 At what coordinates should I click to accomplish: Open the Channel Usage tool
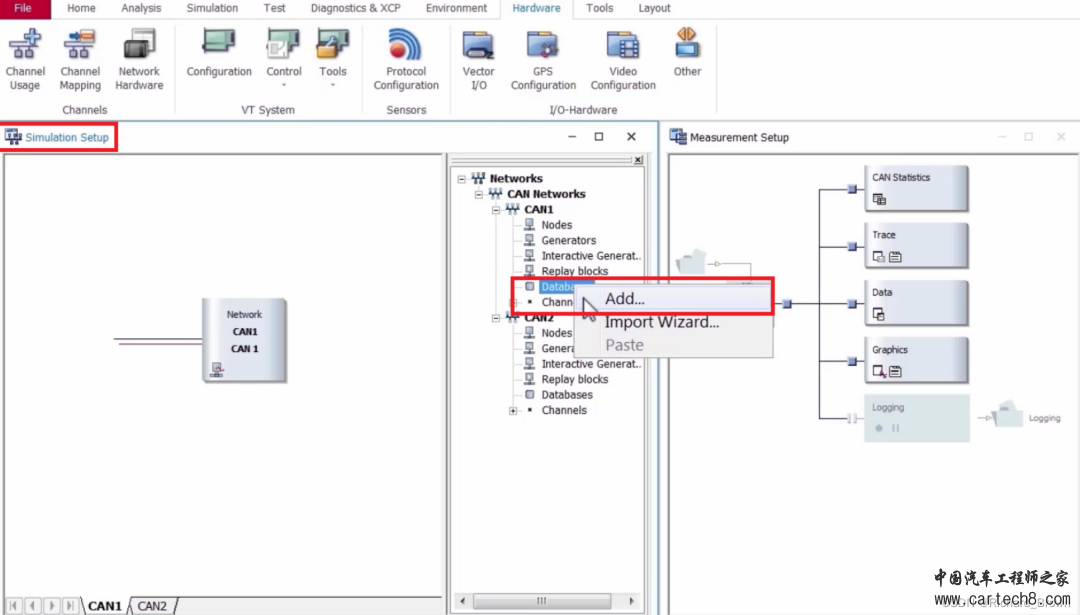[x=25, y=60]
